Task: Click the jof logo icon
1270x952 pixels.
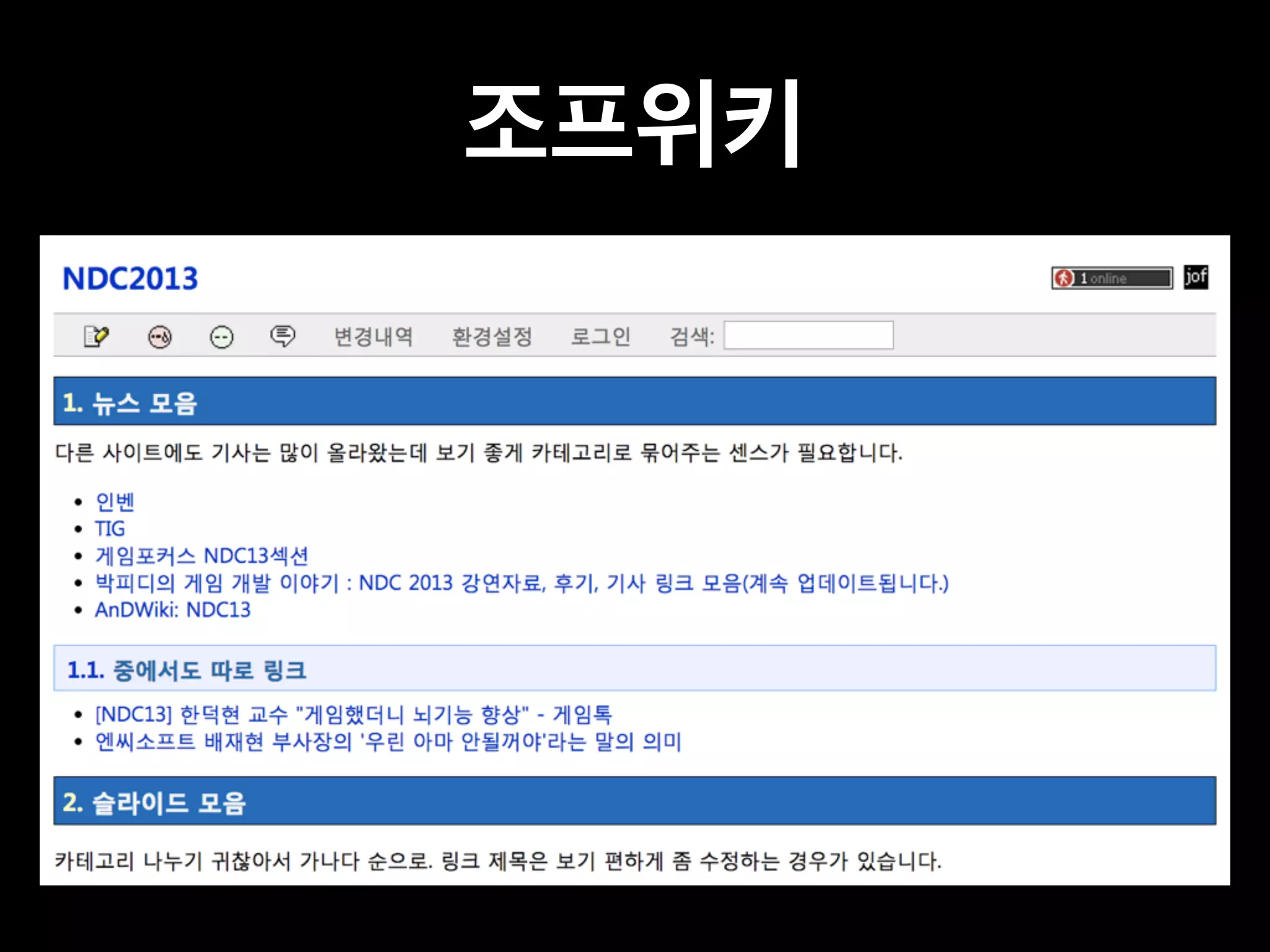Action: [x=1196, y=277]
